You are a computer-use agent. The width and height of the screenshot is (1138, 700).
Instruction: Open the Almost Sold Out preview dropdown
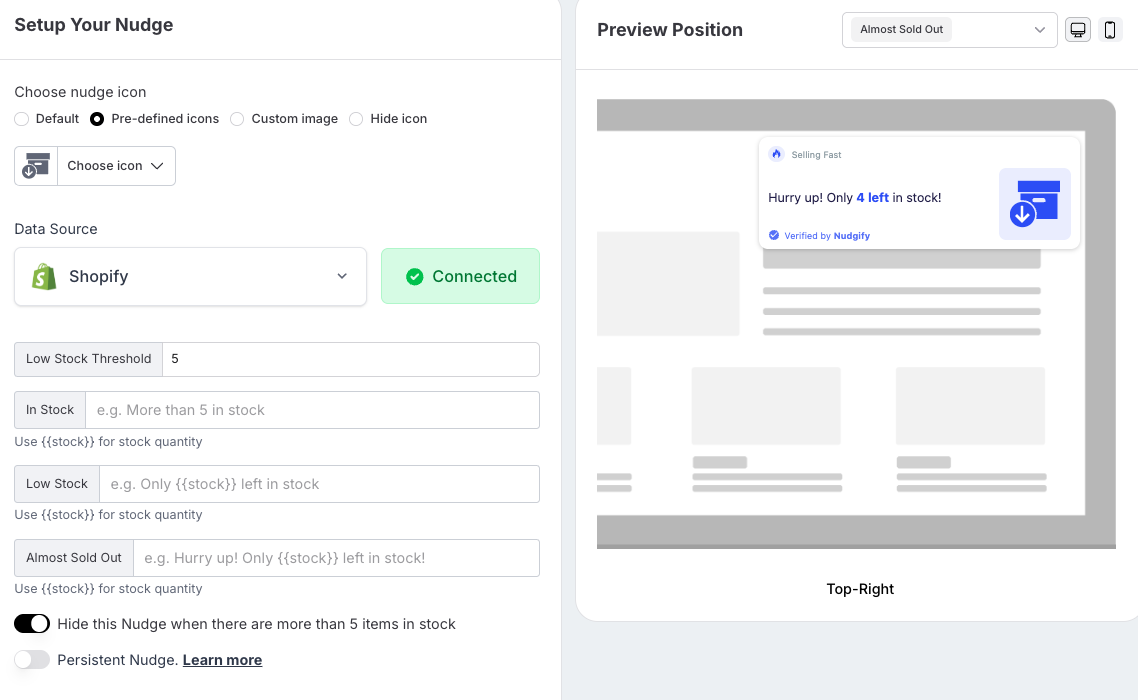tap(949, 30)
